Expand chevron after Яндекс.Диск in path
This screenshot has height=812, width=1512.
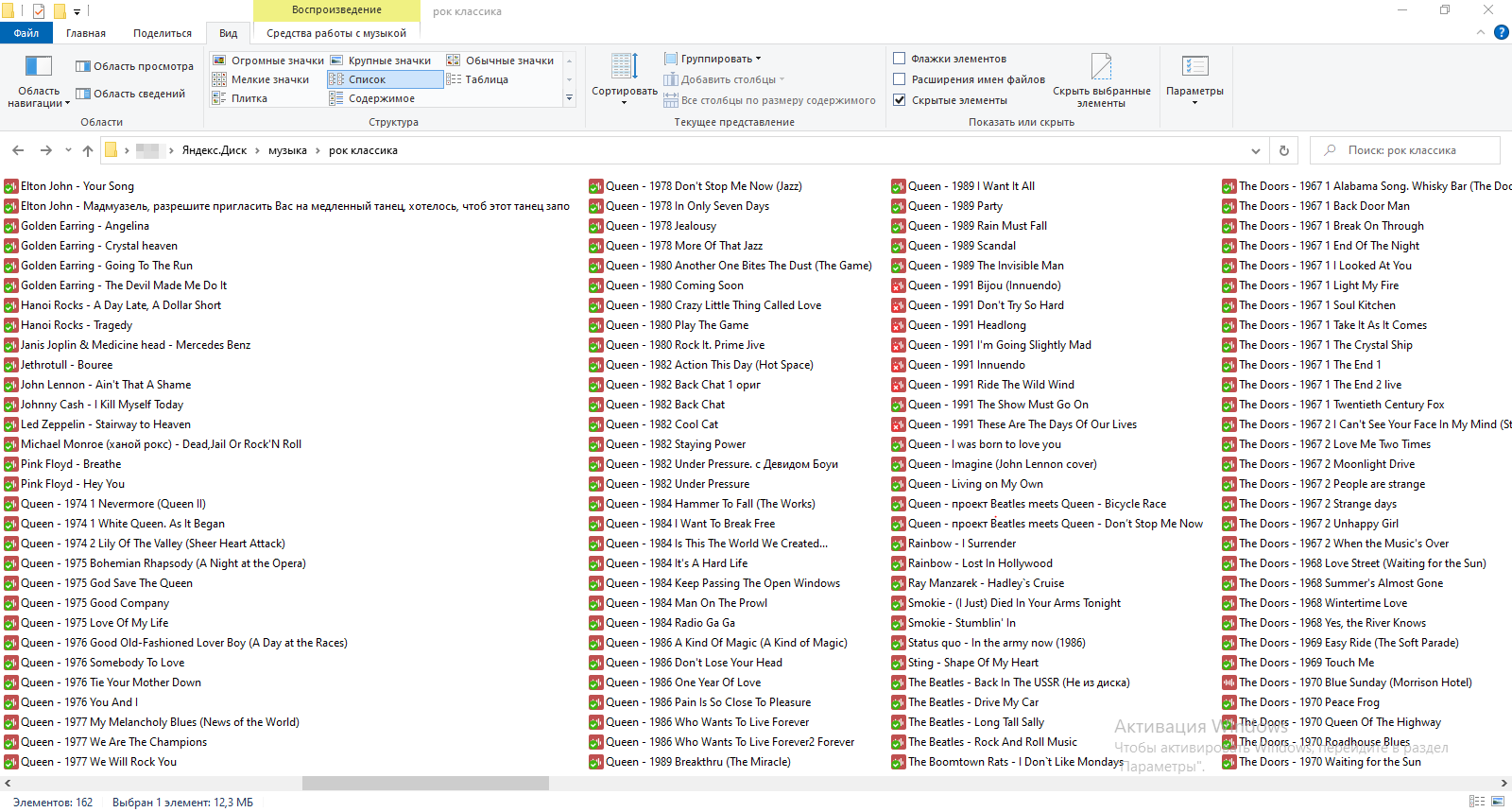coord(257,150)
